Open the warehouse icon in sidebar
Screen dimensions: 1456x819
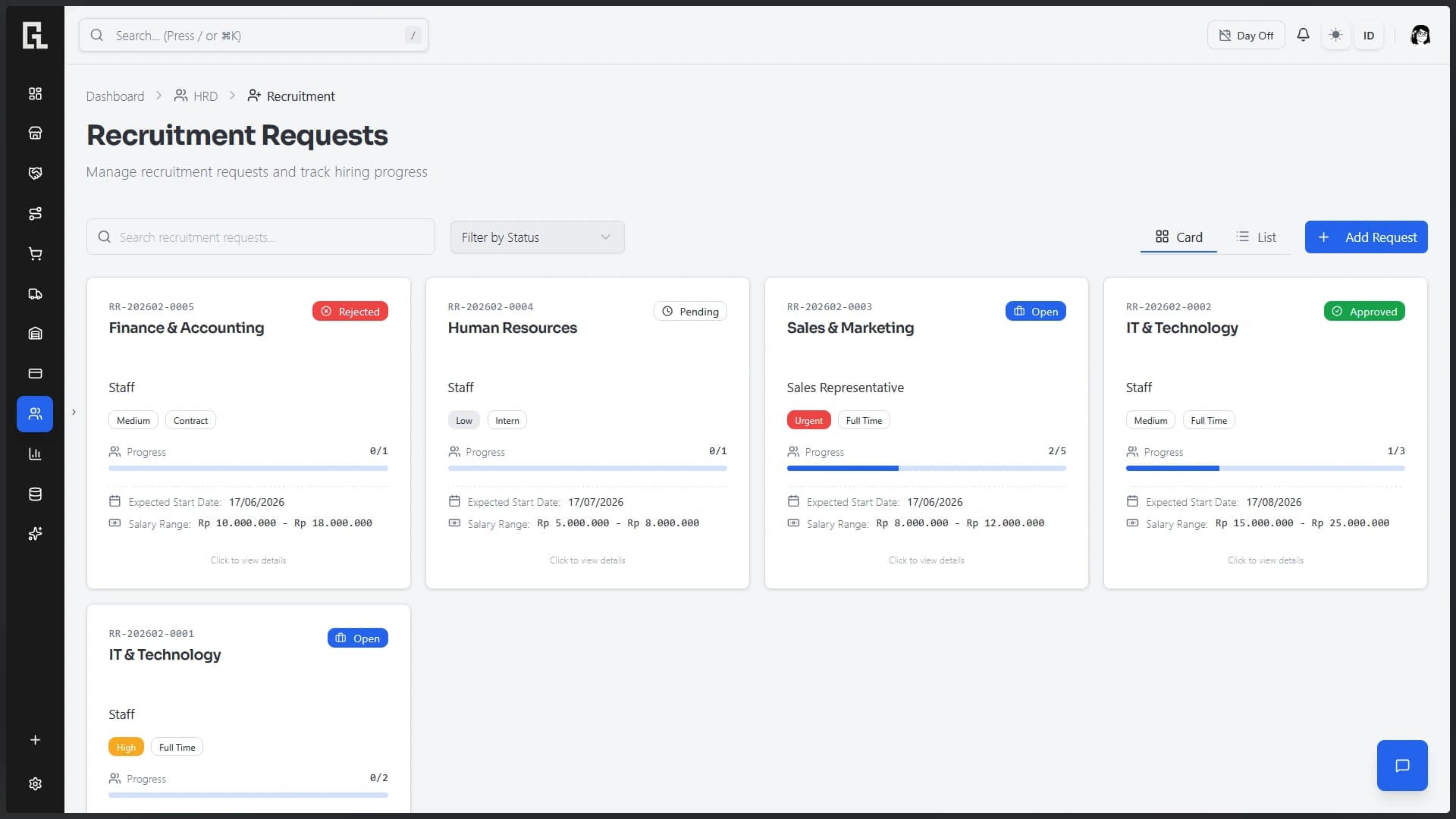click(x=35, y=333)
